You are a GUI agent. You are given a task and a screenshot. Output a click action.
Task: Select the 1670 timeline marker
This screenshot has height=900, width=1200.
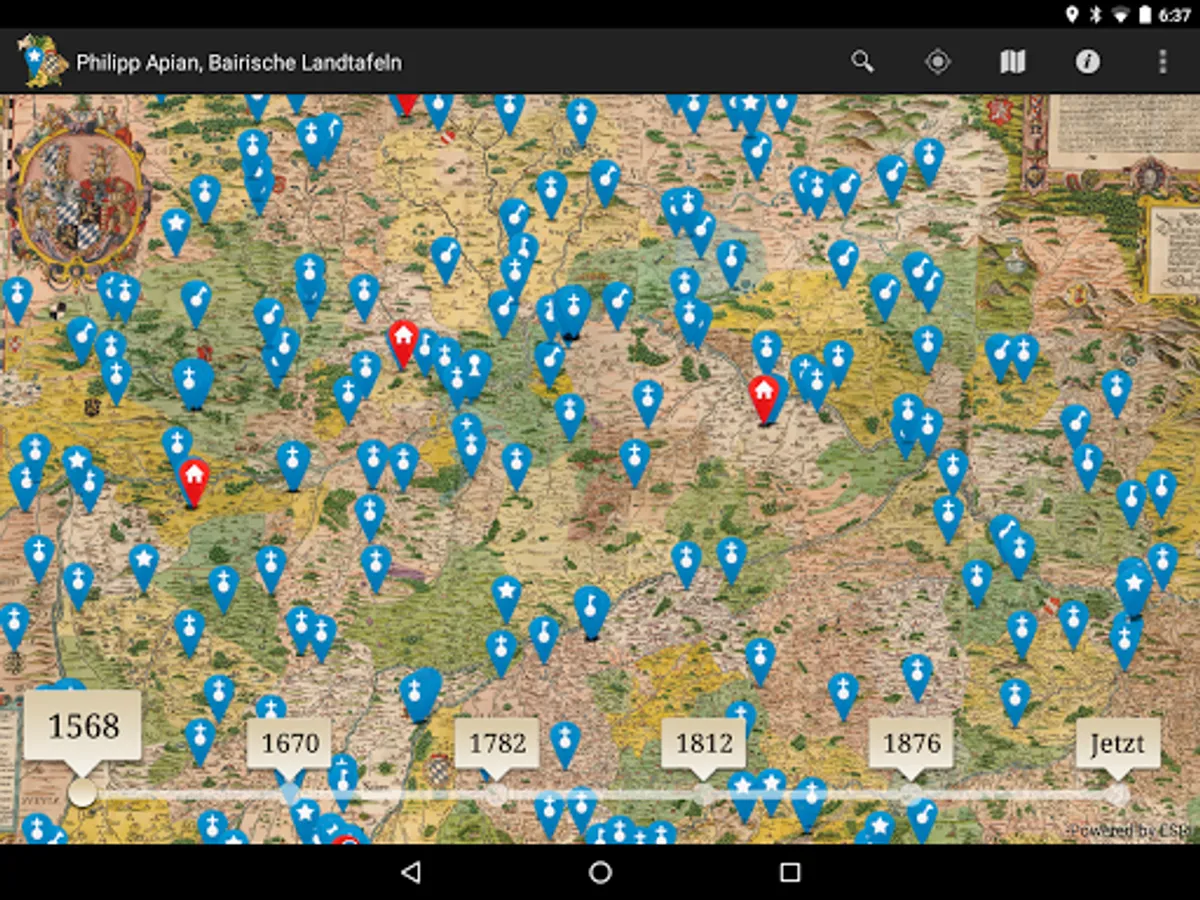pyautogui.click(x=290, y=745)
